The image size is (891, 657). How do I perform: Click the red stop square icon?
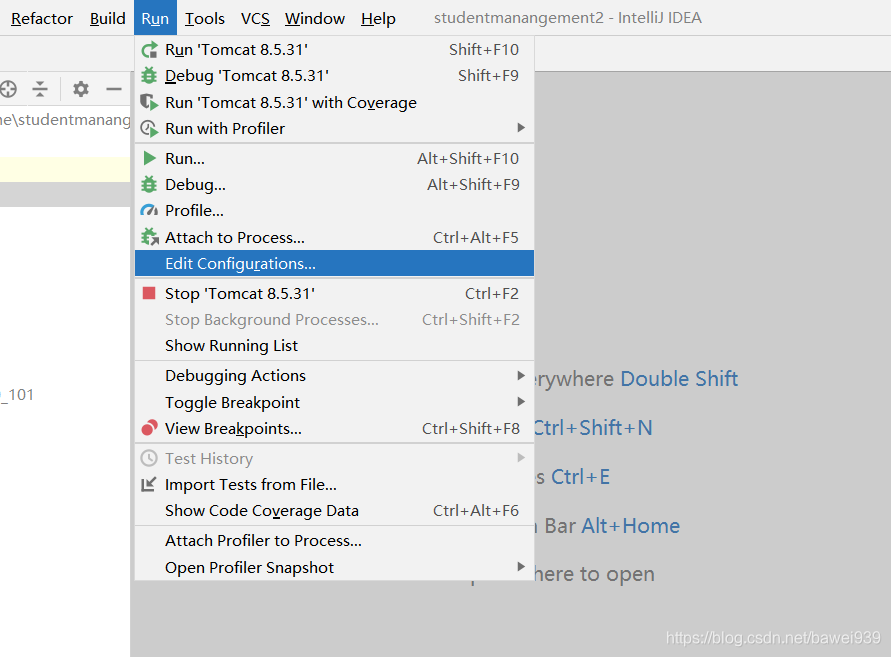point(149,293)
